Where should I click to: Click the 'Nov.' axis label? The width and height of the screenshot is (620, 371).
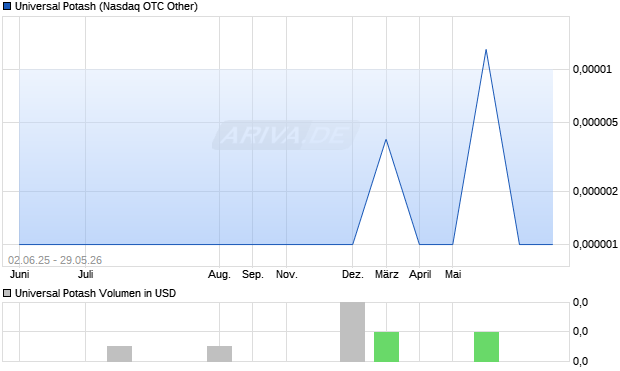point(287,274)
